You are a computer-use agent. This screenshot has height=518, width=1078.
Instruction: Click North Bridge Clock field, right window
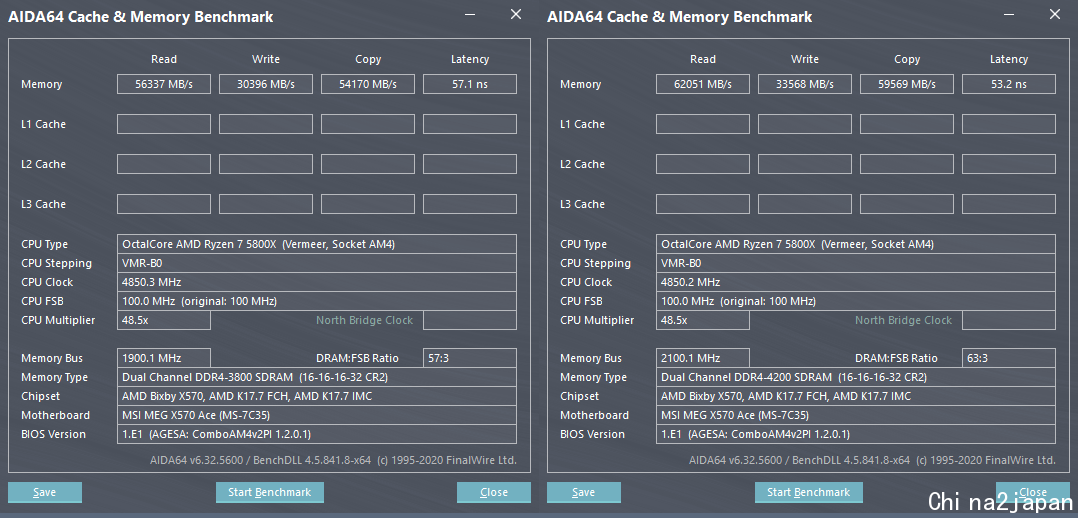1009,320
